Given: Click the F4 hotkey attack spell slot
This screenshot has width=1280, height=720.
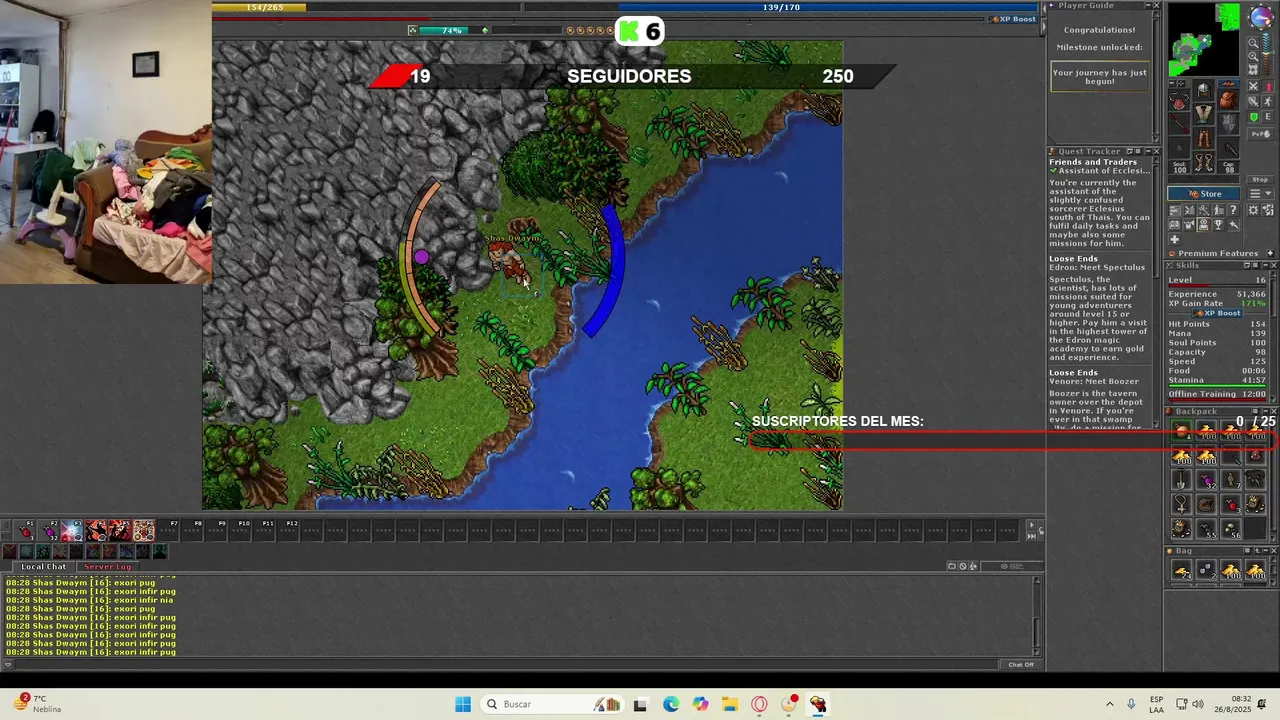Looking at the screenshot, I should click(x=96, y=530).
